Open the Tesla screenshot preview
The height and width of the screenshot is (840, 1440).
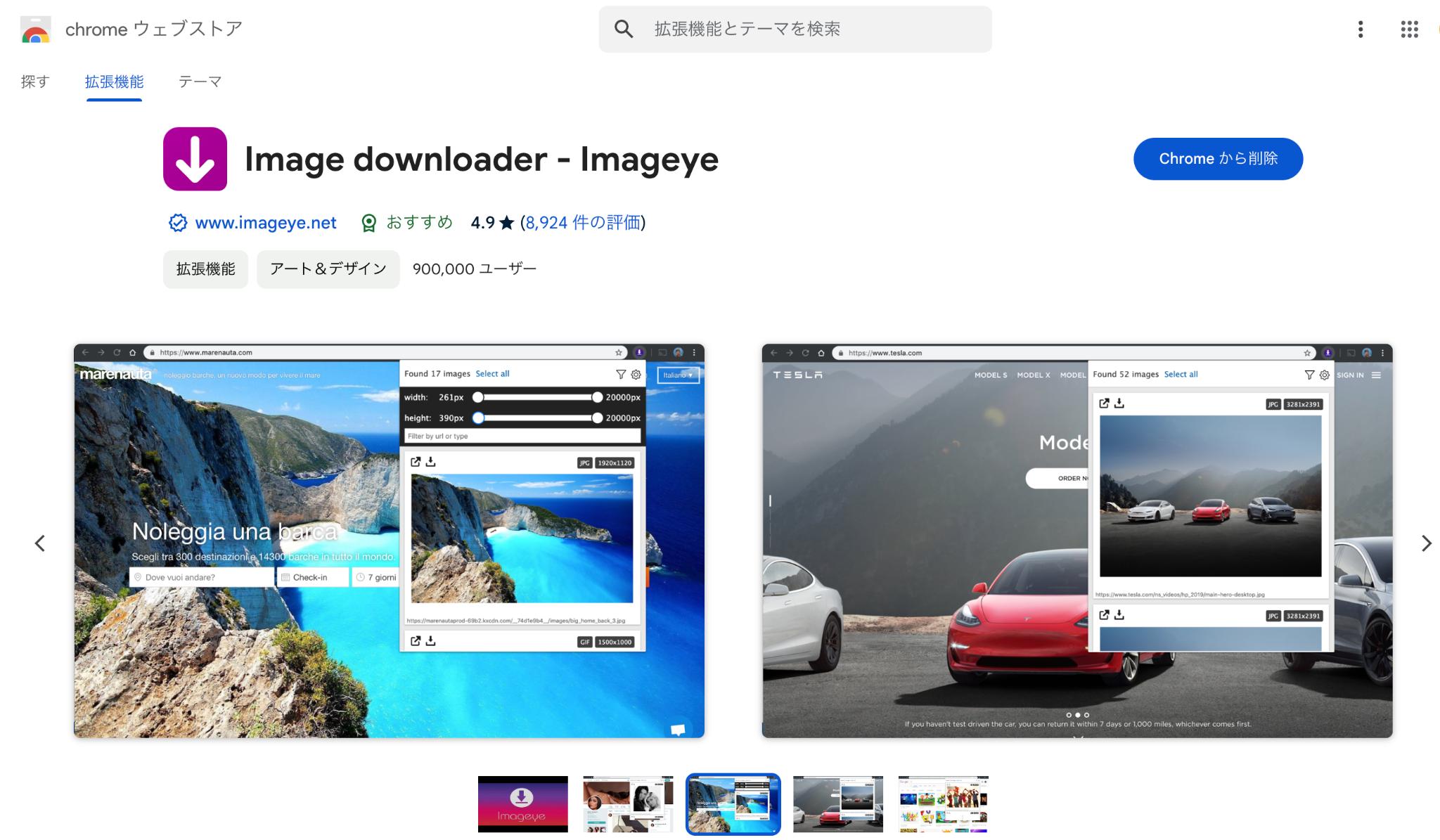point(1077,541)
